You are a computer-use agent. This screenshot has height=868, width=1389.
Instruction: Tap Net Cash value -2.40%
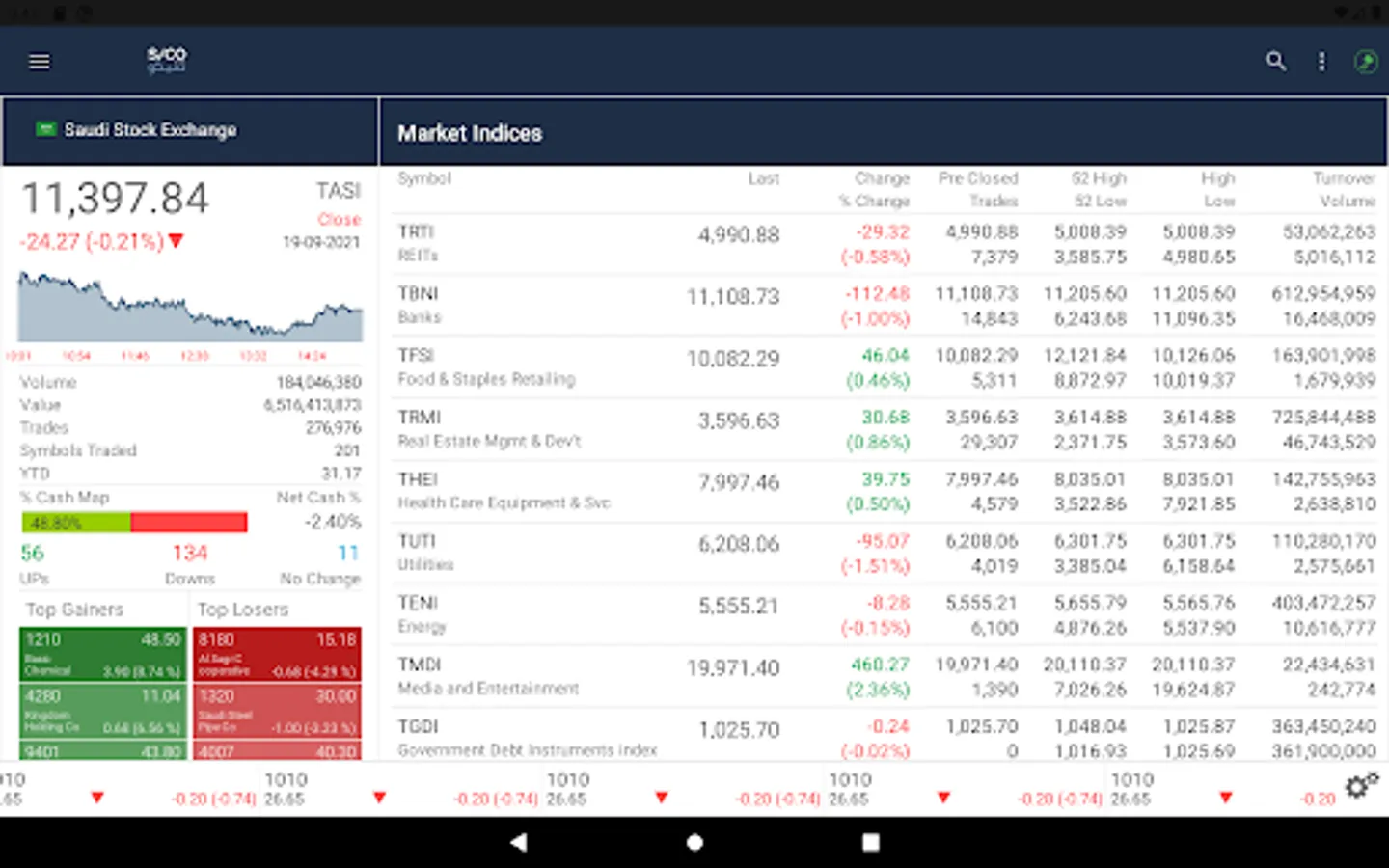(x=333, y=522)
